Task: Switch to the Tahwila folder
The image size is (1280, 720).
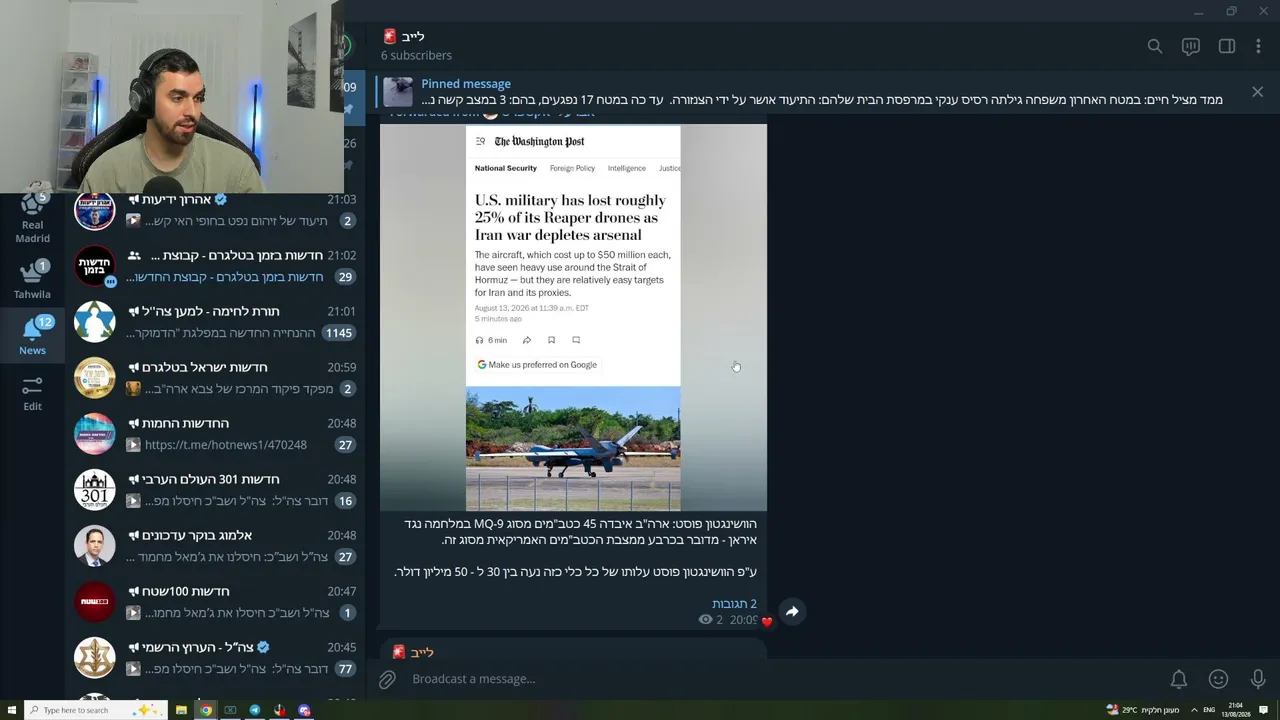Action: (x=32, y=279)
